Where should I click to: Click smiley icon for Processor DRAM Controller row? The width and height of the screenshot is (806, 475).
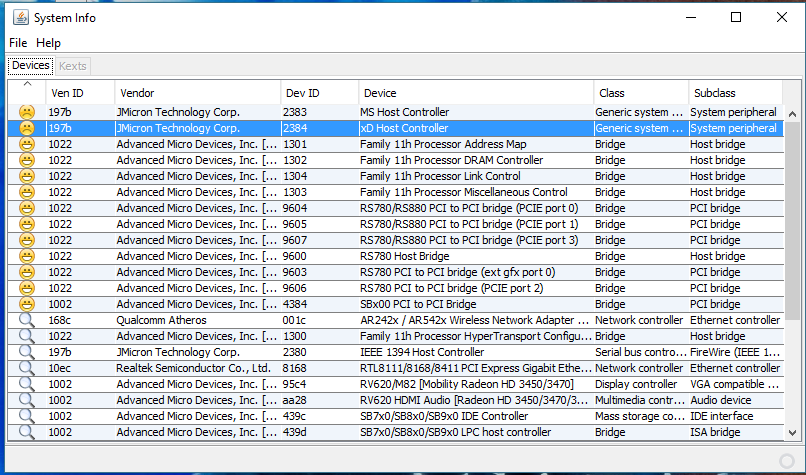27,160
